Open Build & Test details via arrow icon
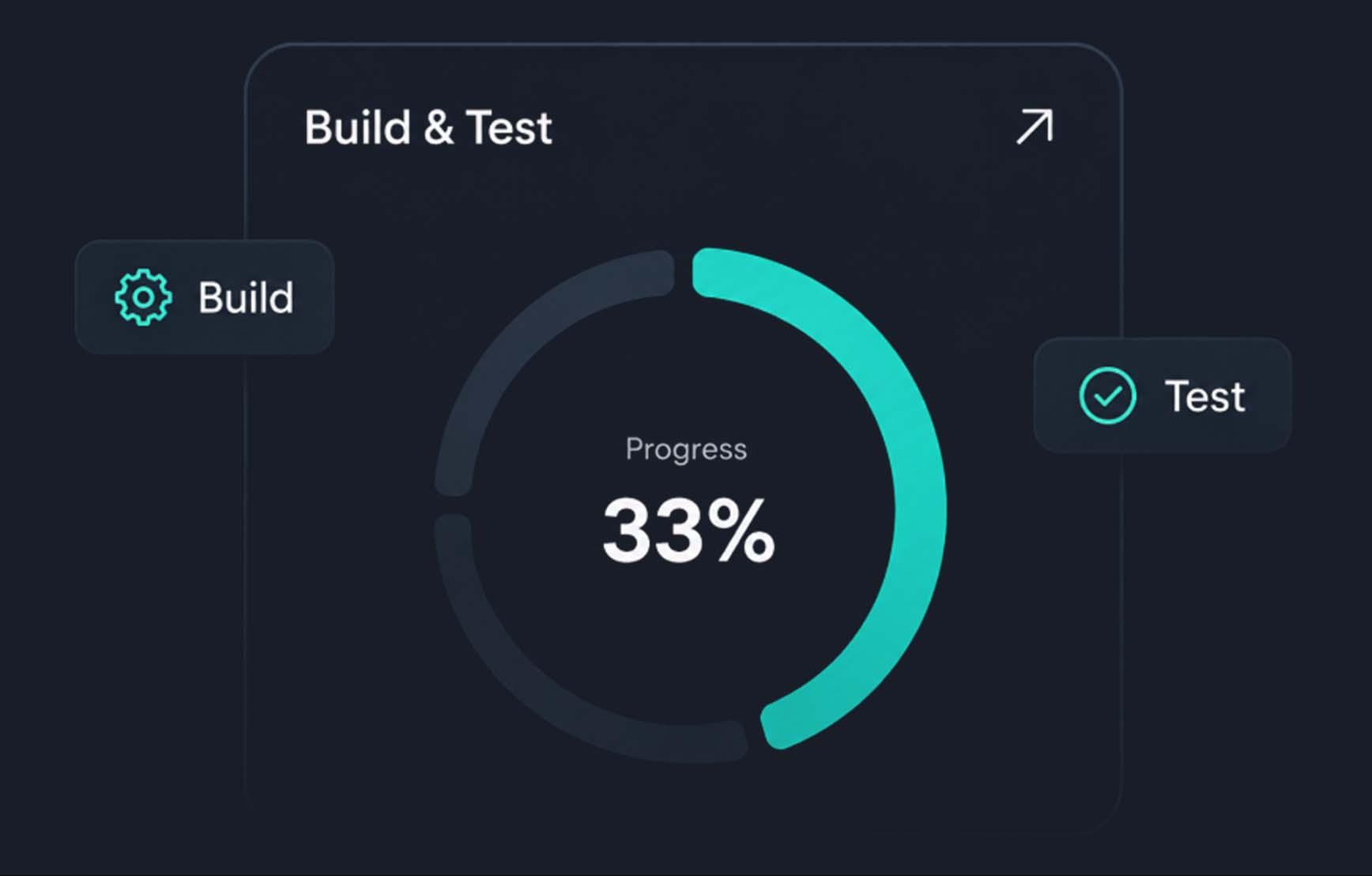Screen dimensions: 1372x876 1035,126
